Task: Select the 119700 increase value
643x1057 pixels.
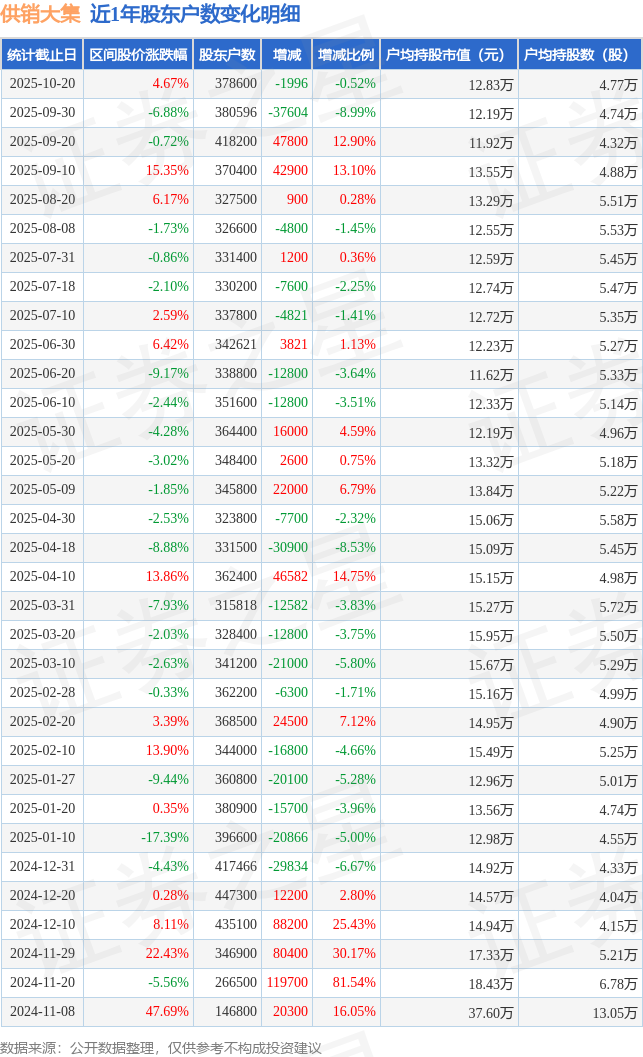Action: [290, 983]
